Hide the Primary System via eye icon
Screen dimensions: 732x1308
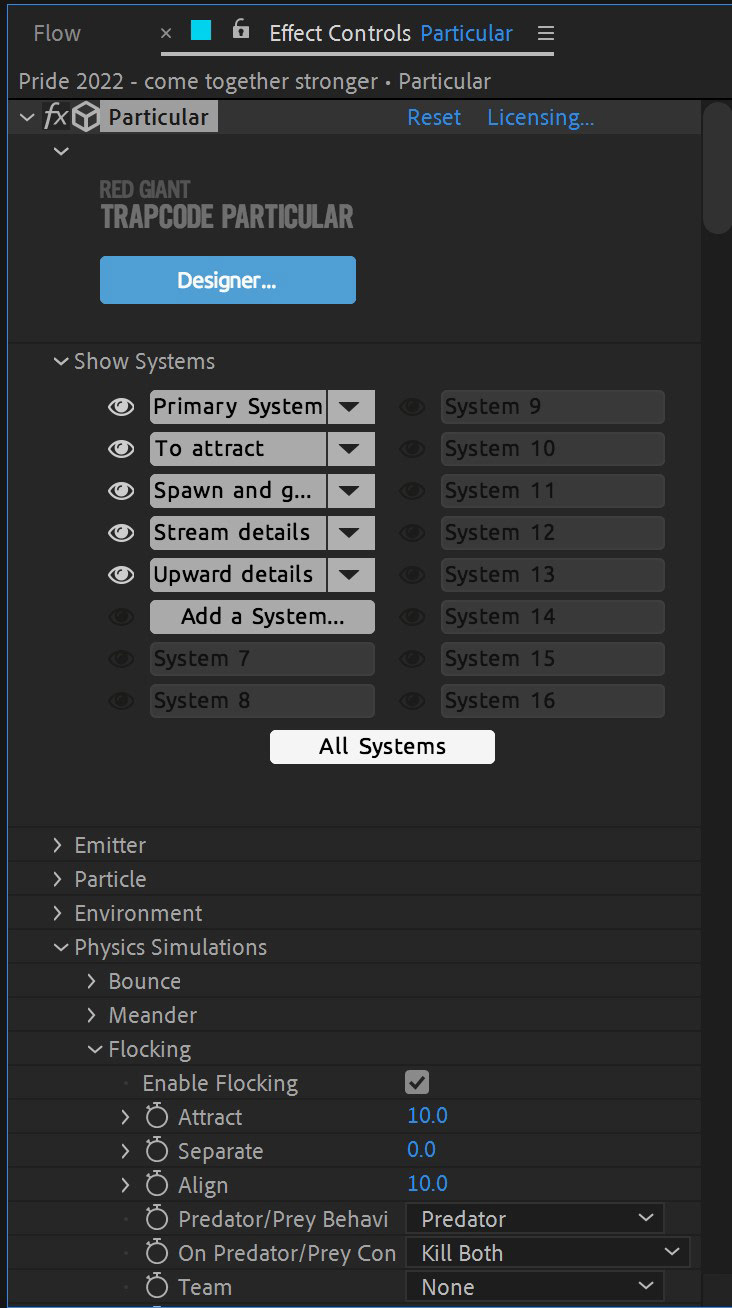tap(121, 407)
